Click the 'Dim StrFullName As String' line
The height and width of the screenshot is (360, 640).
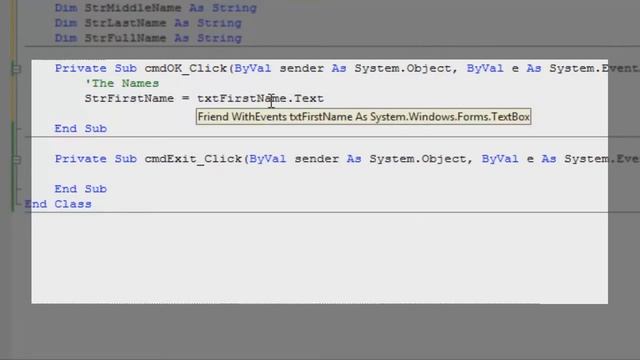[148, 38]
